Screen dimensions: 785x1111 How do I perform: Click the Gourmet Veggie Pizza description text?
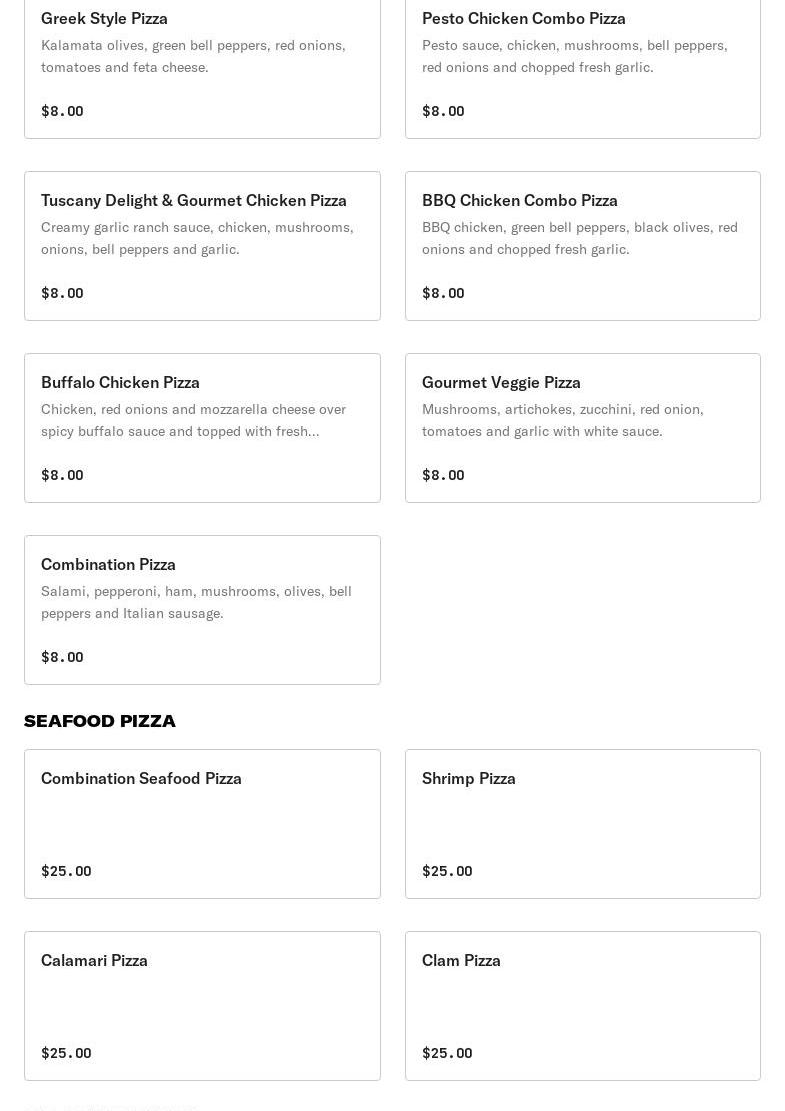tap(563, 420)
